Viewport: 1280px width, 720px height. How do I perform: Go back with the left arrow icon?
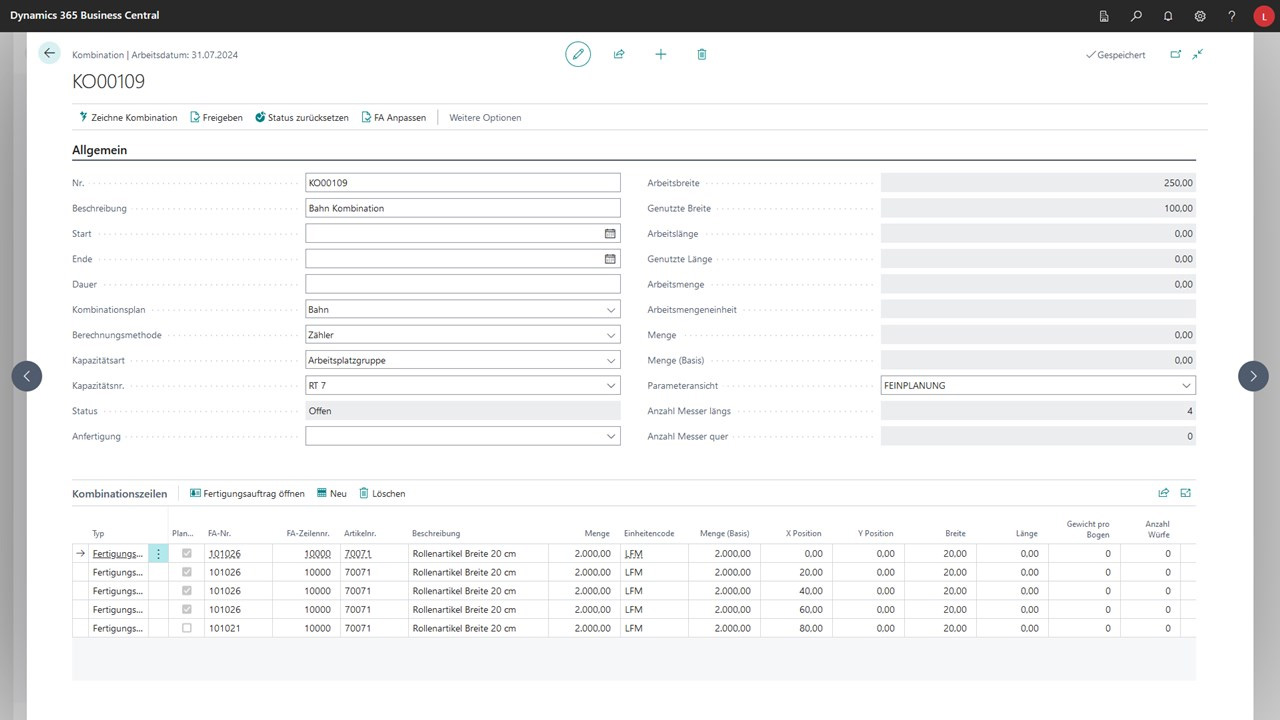coord(50,53)
